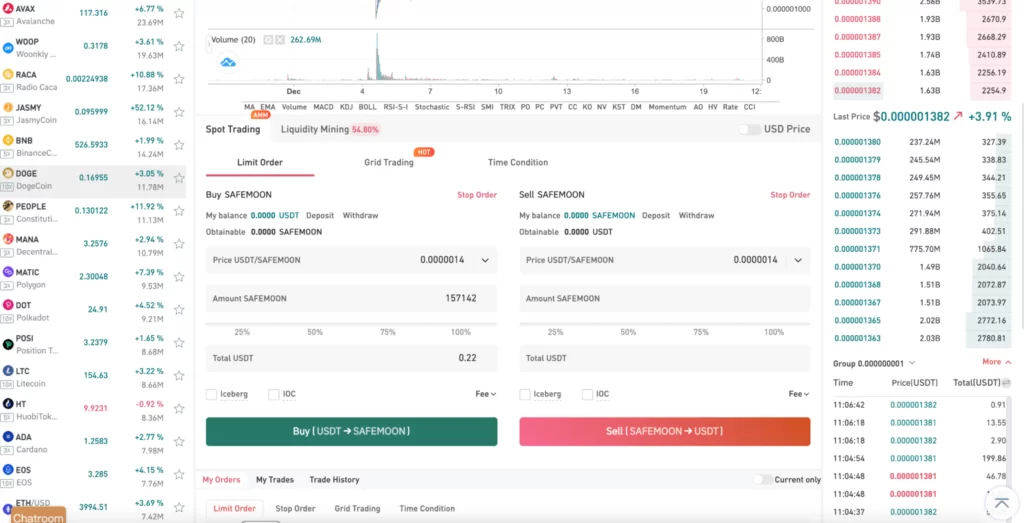Click the LTC Litecoin coin logo

(8, 371)
